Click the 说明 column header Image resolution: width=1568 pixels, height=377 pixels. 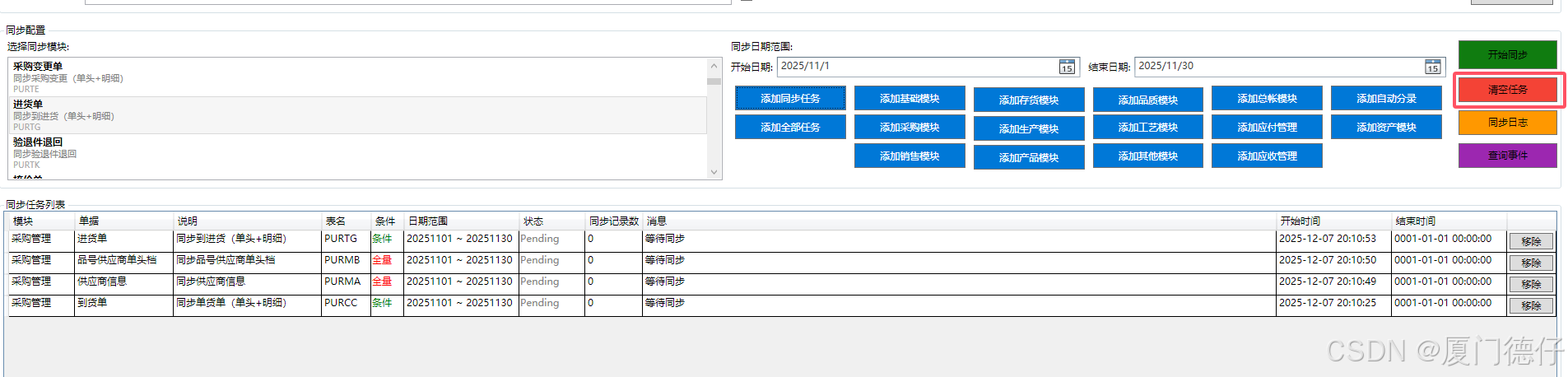pyautogui.click(x=247, y=221)
